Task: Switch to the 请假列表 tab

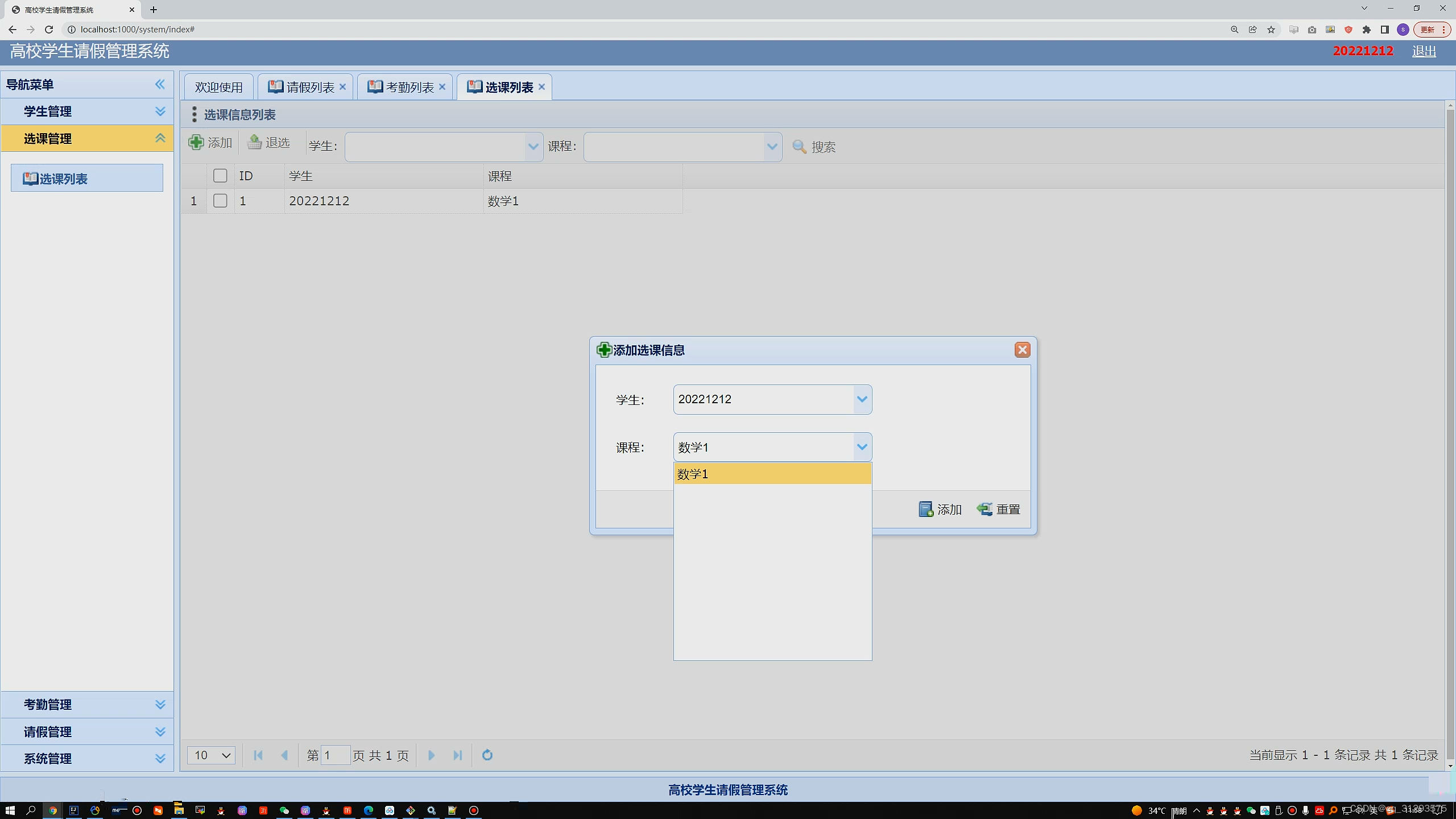Action: coord(310,87)
